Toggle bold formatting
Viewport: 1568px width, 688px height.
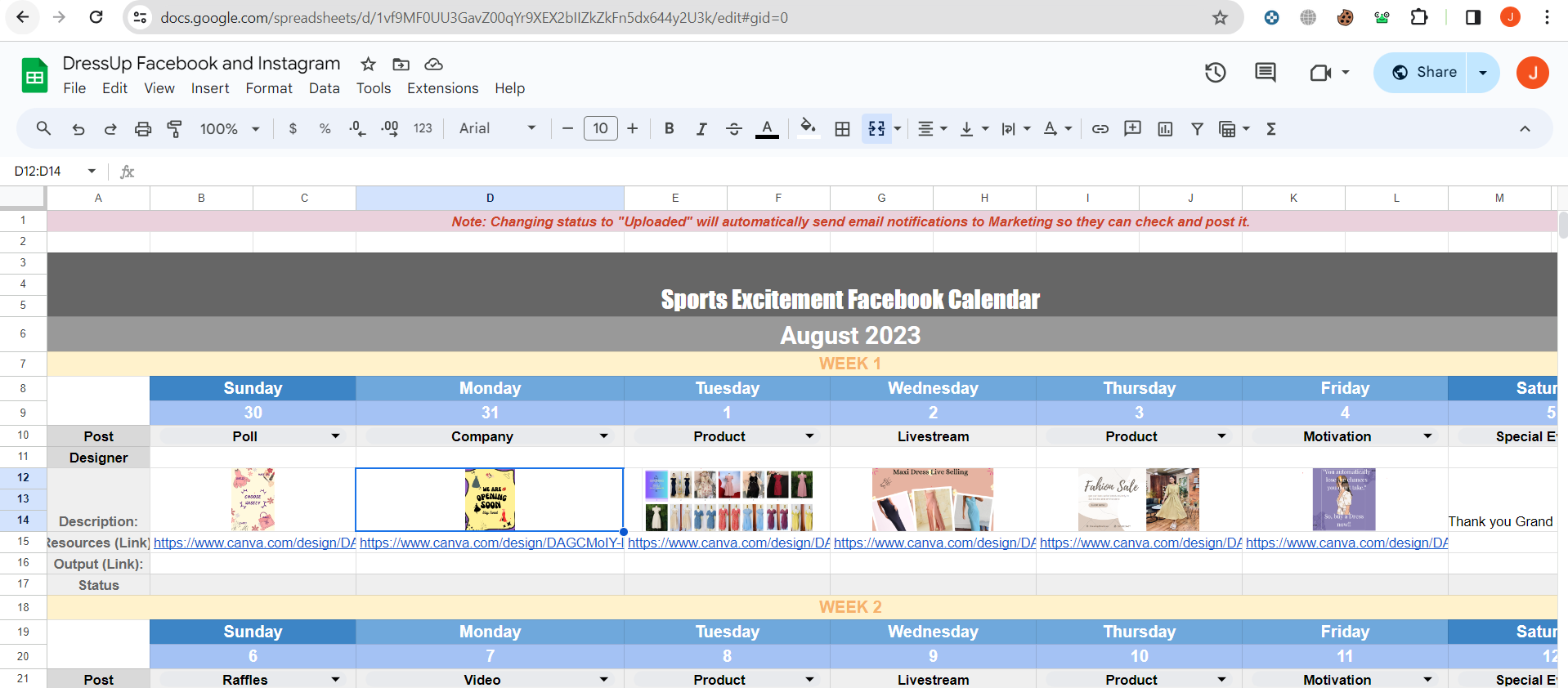(x=669, y=129)
